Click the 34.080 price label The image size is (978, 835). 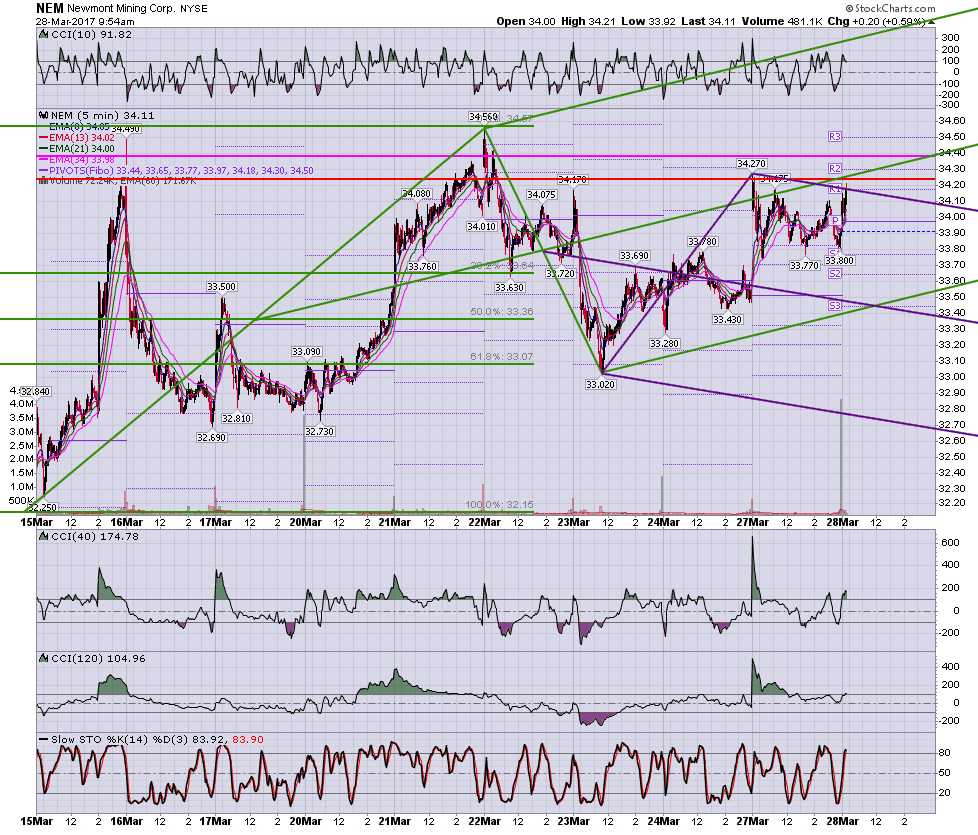pos(416,194)
